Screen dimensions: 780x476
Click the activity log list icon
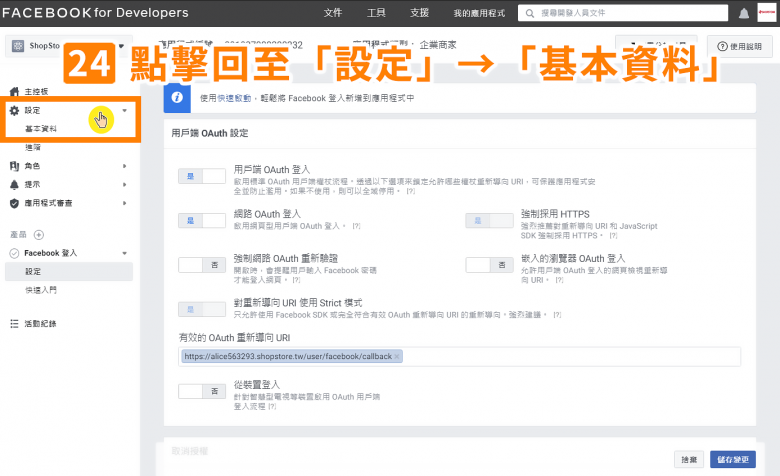coord(14,324)
